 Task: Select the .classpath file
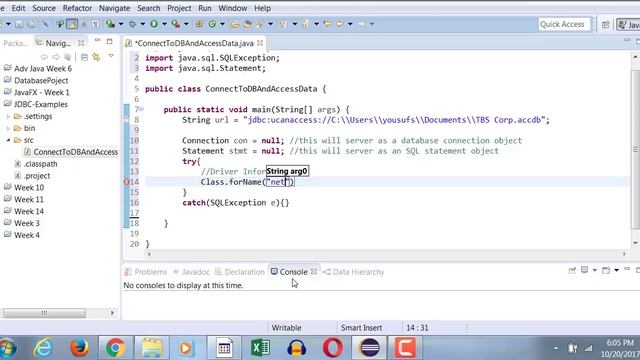tap(40, 164)
